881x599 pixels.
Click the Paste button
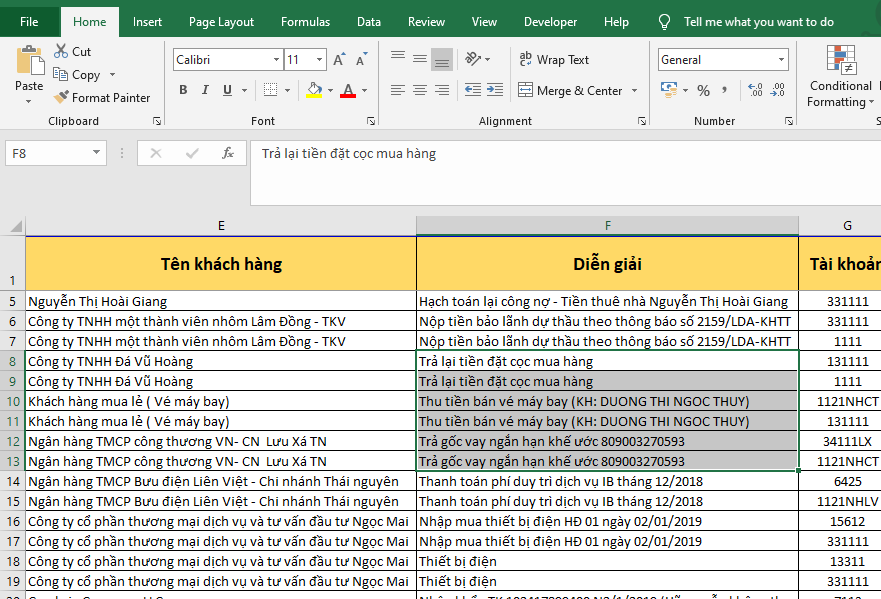pyautogui.click(x=29, y=68)
